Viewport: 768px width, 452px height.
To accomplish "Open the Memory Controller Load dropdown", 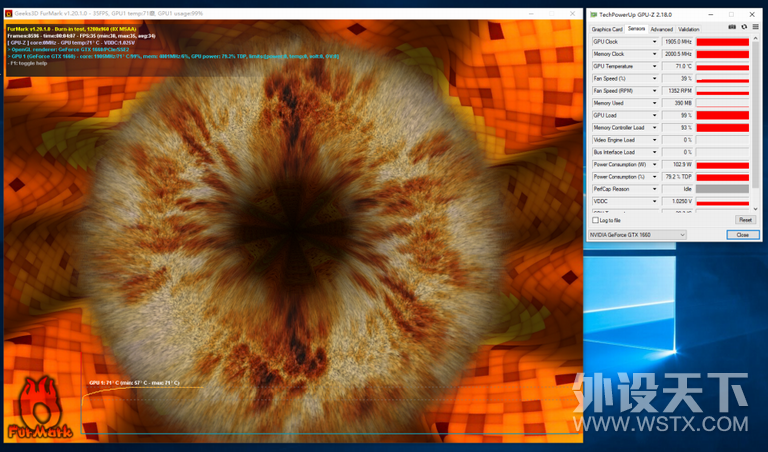I will (x=654, y=128).
